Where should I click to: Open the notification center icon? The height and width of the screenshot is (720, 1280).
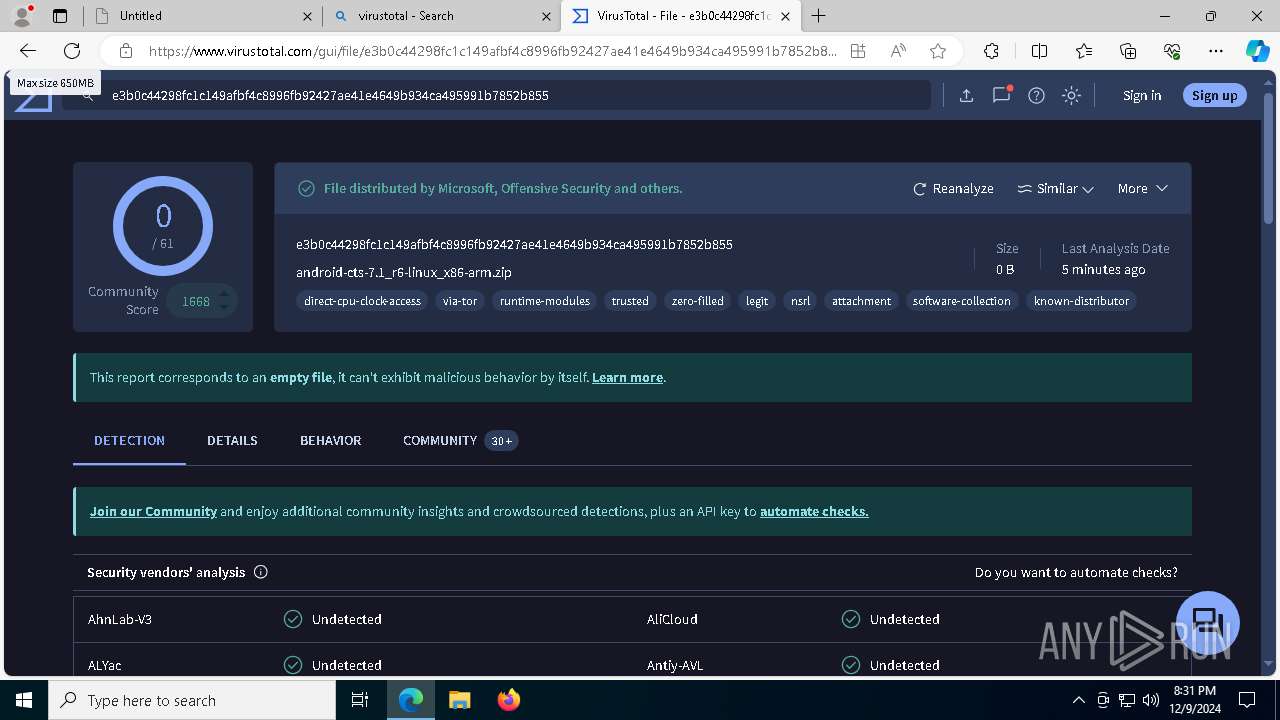click(1247, 700)
